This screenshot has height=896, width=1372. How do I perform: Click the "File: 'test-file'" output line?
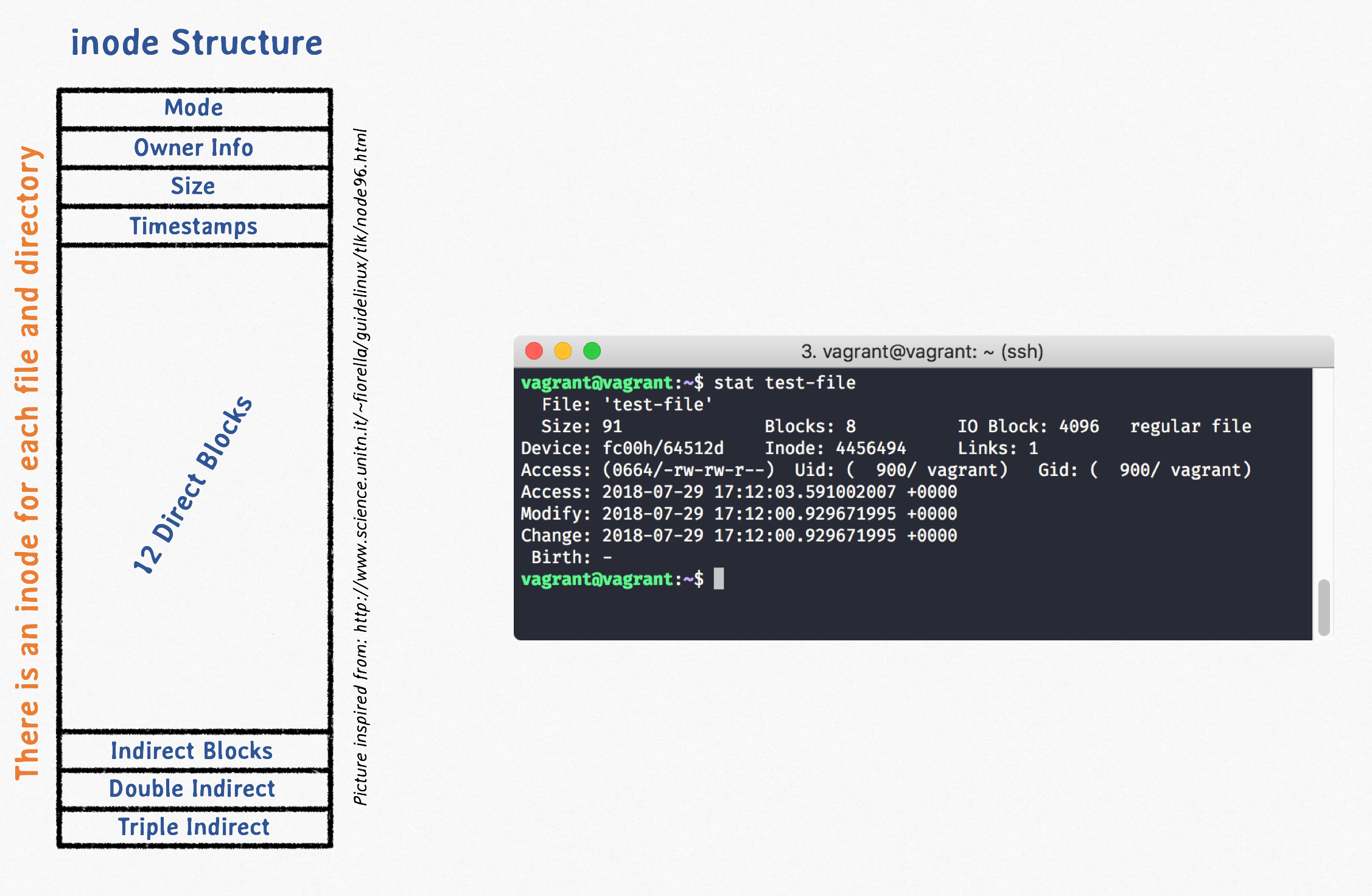(x=627, y=405)
